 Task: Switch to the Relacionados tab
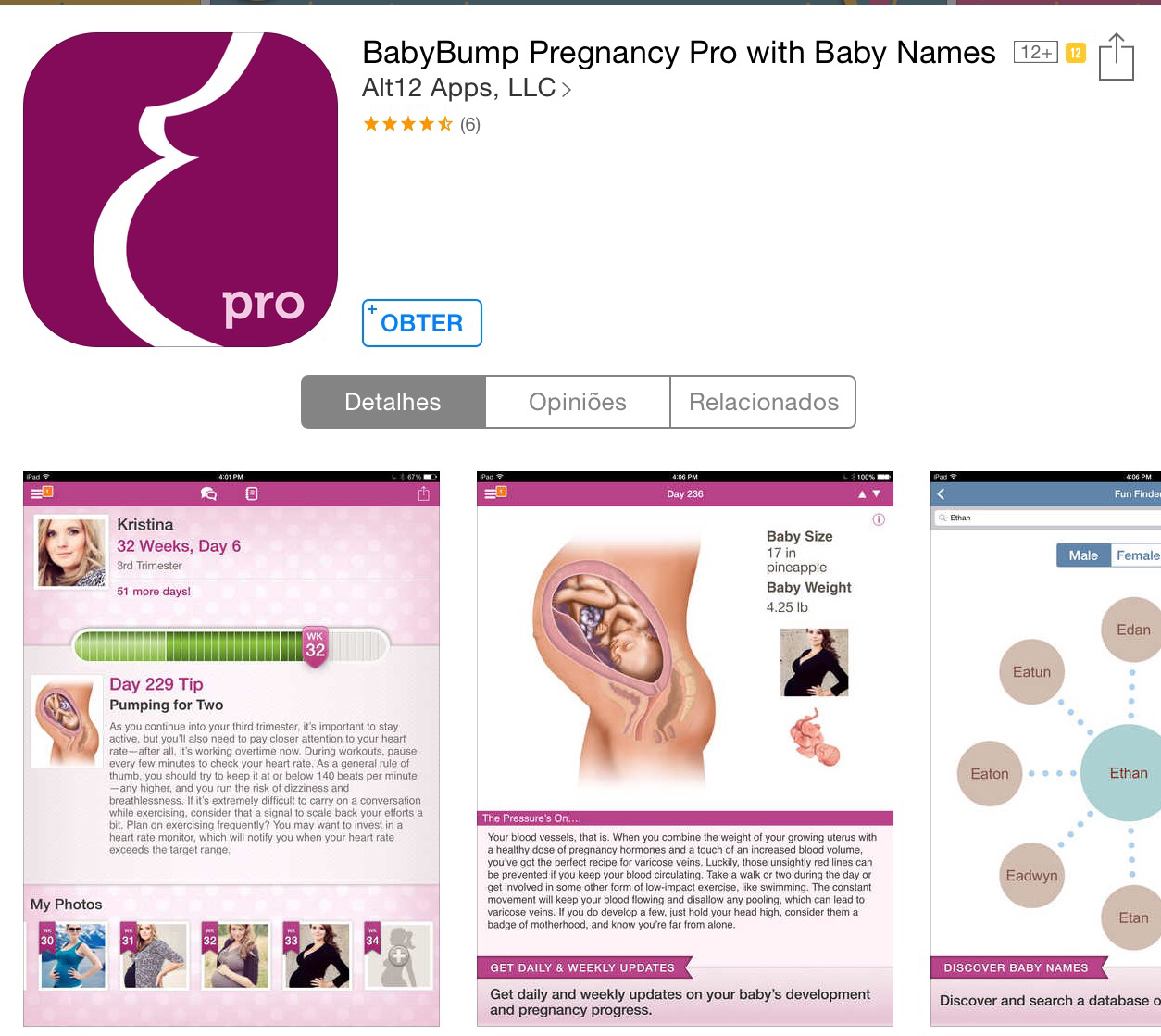(x=763, y=402)
